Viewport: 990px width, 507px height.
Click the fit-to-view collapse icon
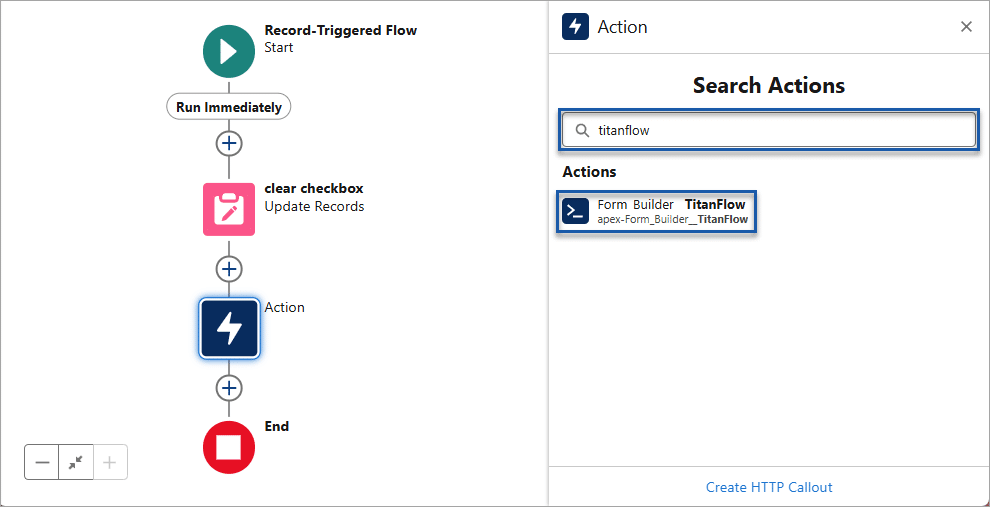click(76, 462)
